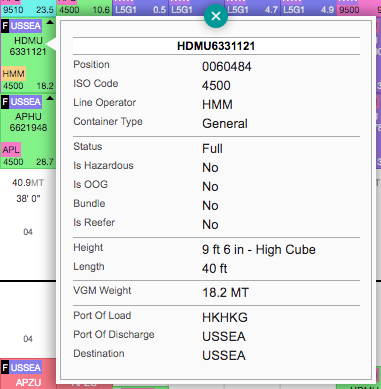Click the F status icon on APHU container
This screenshot has height=389, width=381.
(x=5, y=102)
